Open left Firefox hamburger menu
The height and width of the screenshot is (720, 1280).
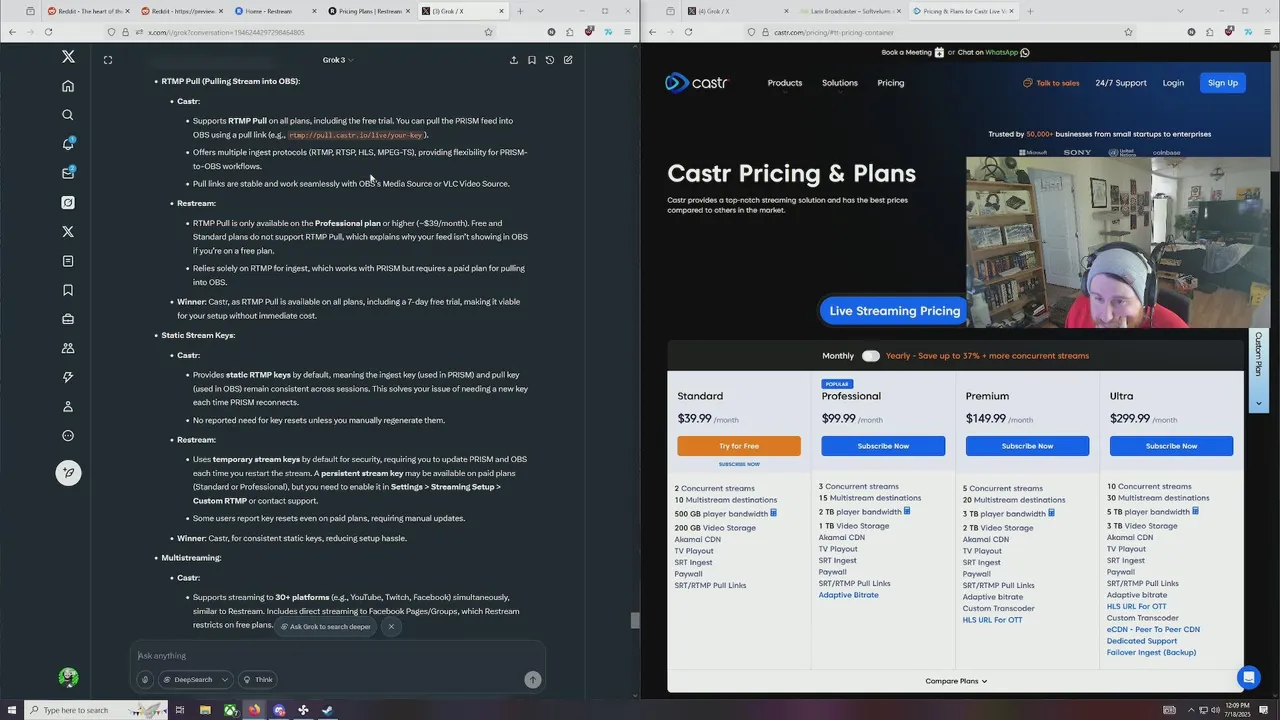pos(627,32)
